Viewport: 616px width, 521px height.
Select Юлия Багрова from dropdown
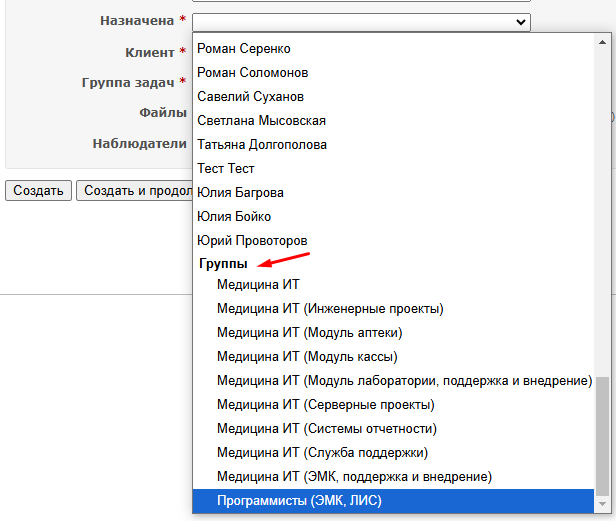pyautogui.click(x=240, y=193)
